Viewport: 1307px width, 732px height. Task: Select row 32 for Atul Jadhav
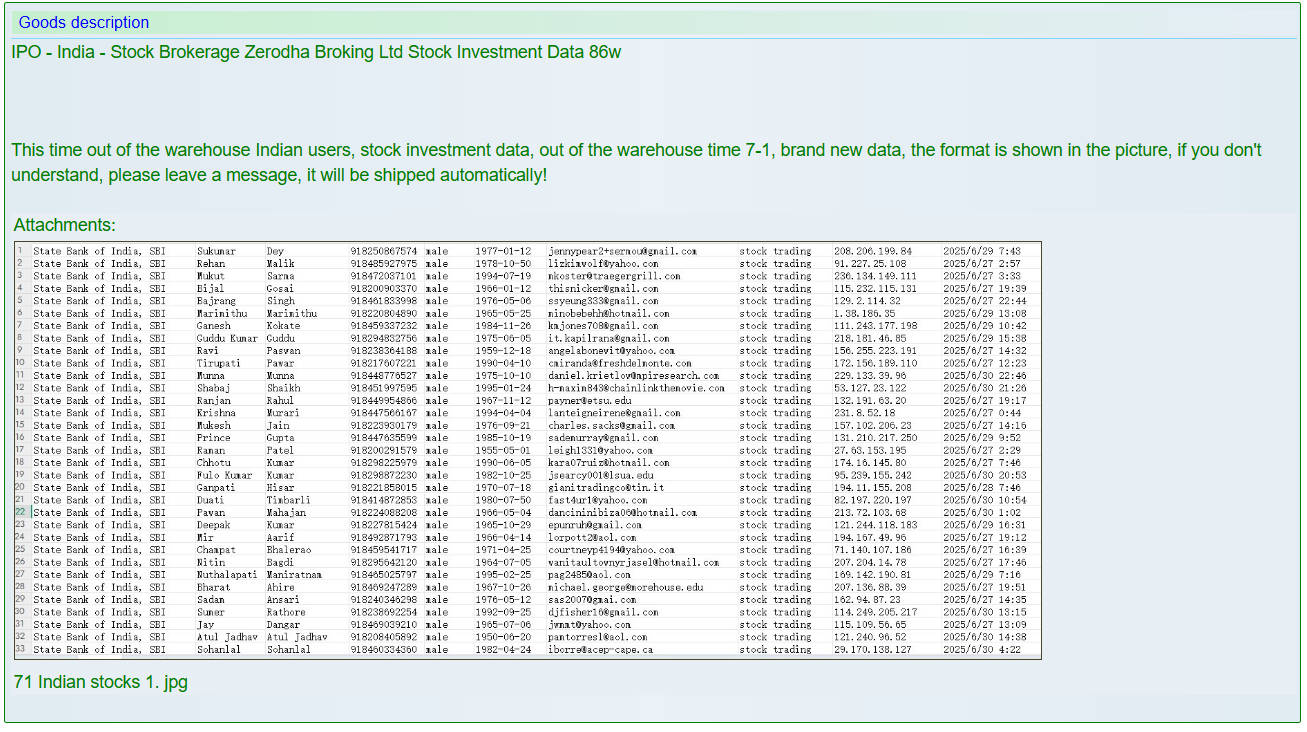tap(300, 635)
